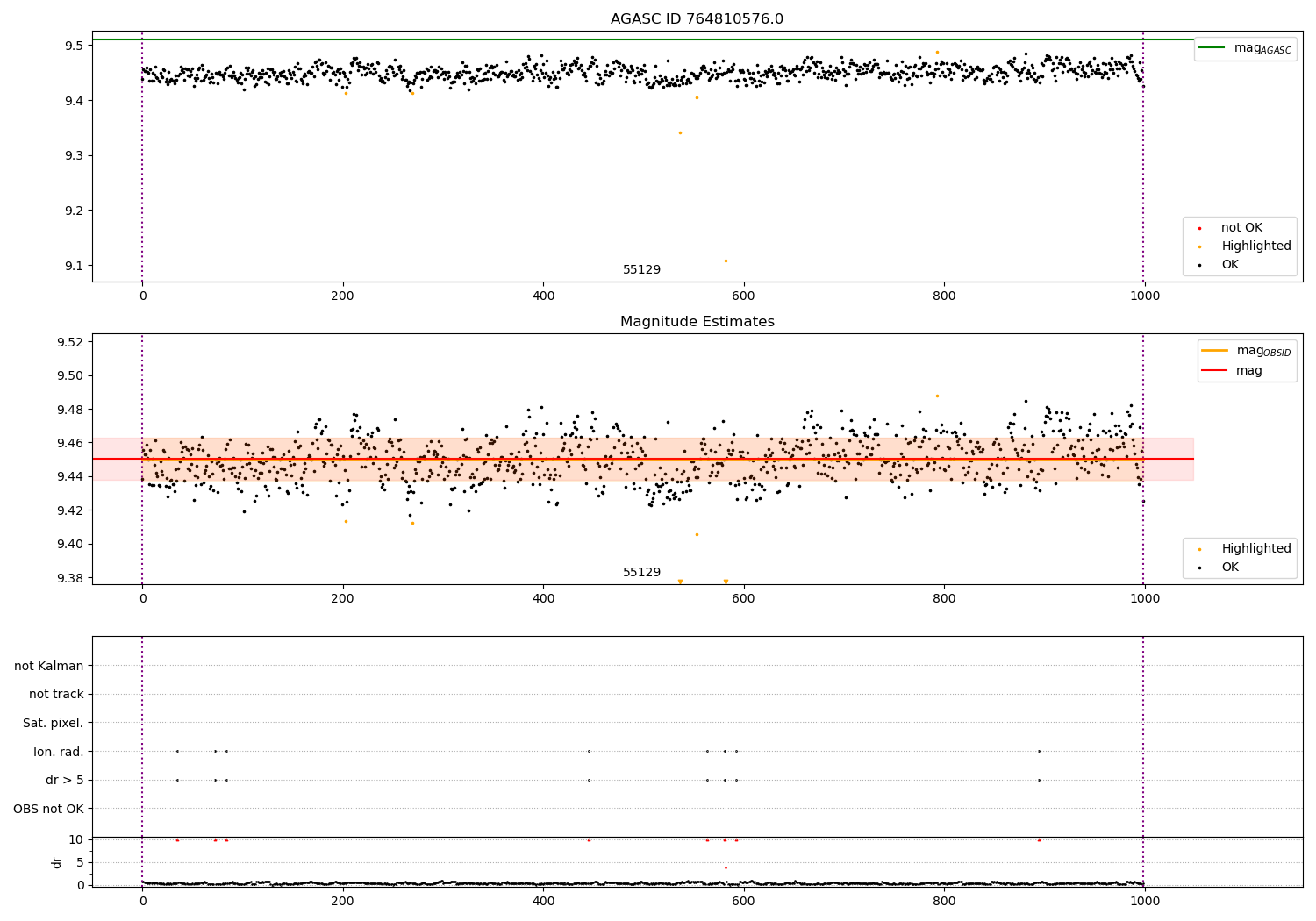Click 'OK' entry in the Magnitude Estimates legend

[1230, 568]
